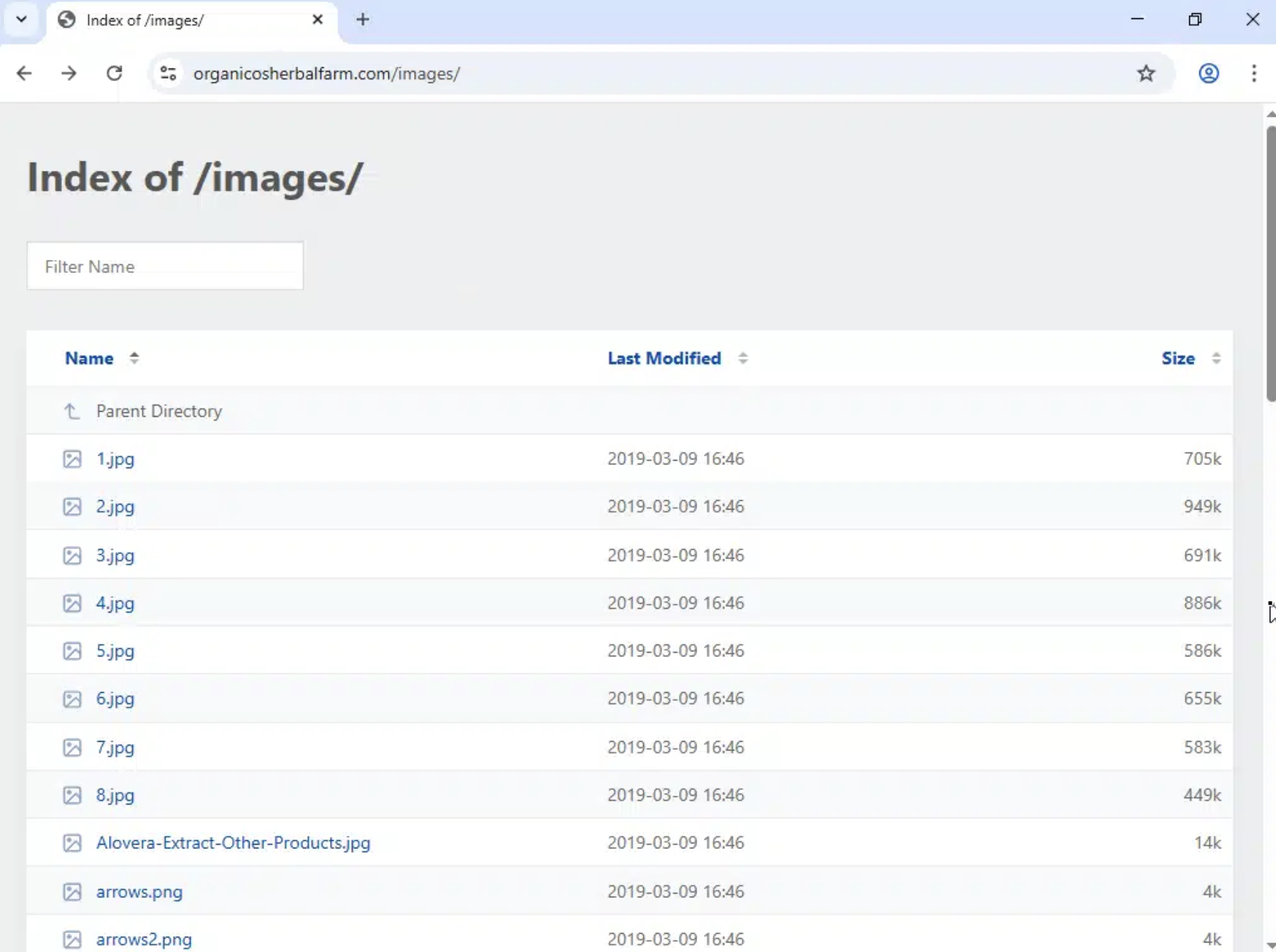Click the sort arrows beside Name
The width and height of the screenshot is (1276, 952).
(134, 358)
